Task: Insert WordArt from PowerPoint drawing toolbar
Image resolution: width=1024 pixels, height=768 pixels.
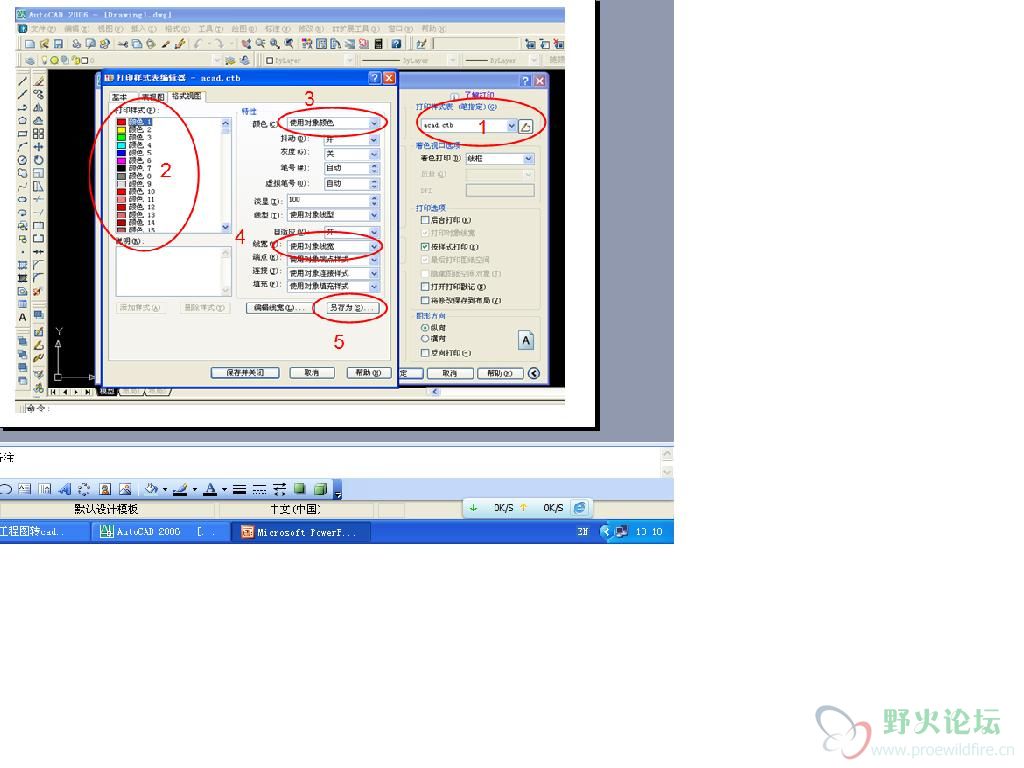Action: pyautogui.click(x=64, y=488)
